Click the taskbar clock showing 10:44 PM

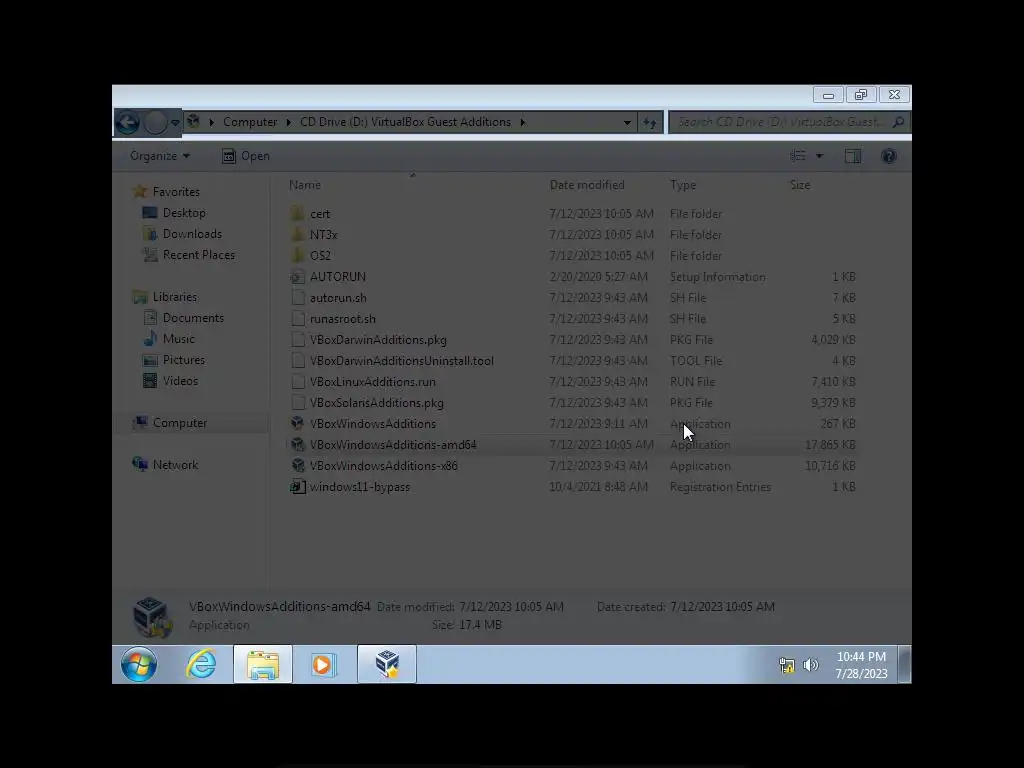coord(861,665)
